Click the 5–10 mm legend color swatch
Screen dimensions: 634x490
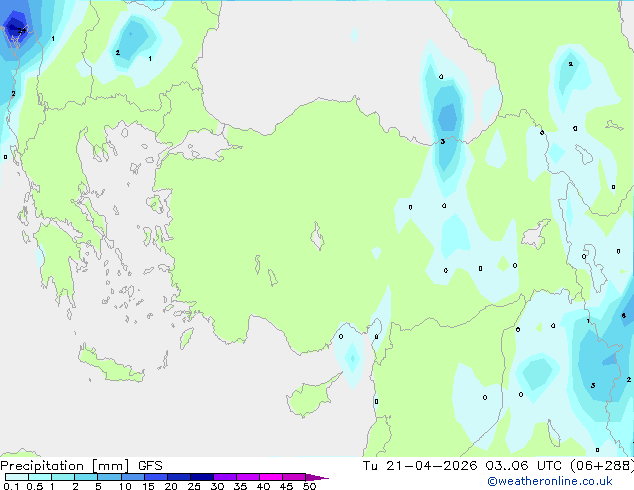click(x=109, y=477)
